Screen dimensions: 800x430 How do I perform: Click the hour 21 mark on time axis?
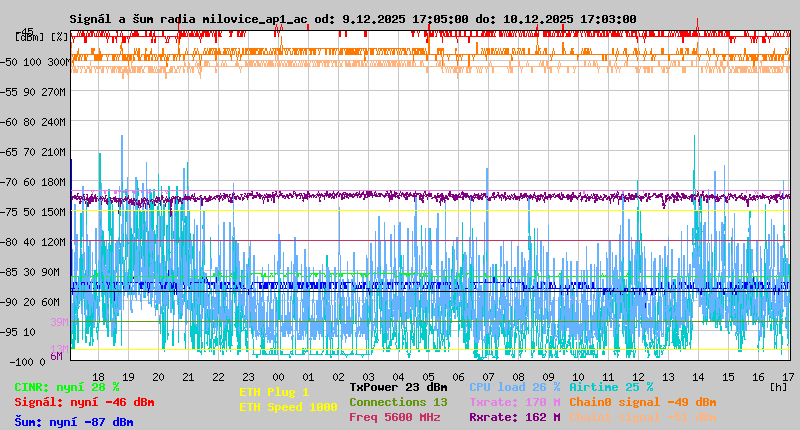pyautogui.click(x=188, y=376)
